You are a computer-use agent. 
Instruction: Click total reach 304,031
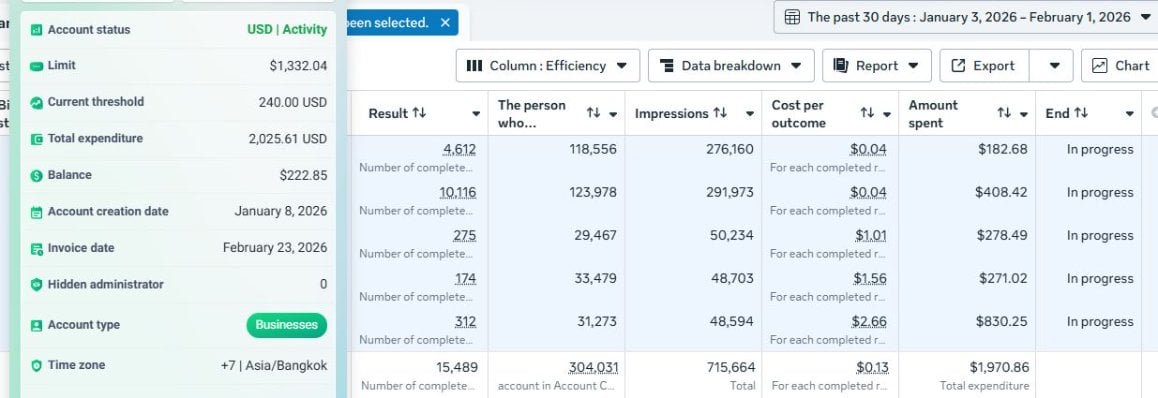[x=593, y=368]
